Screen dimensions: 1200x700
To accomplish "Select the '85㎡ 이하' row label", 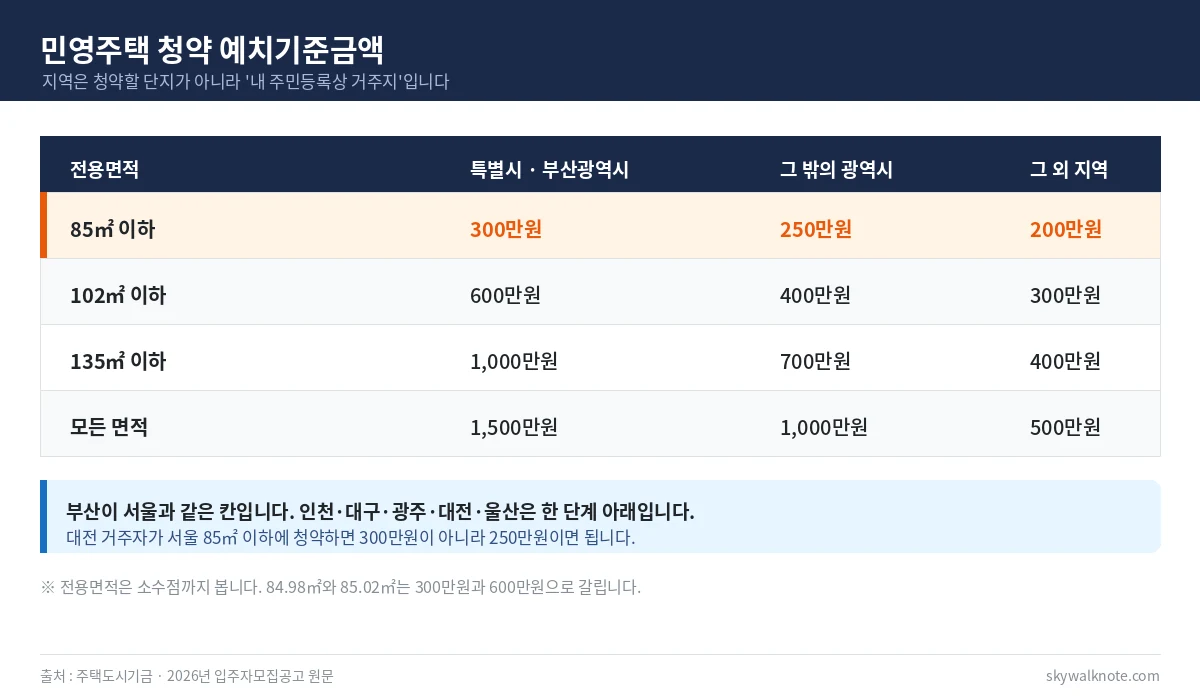I will (113, 229).
